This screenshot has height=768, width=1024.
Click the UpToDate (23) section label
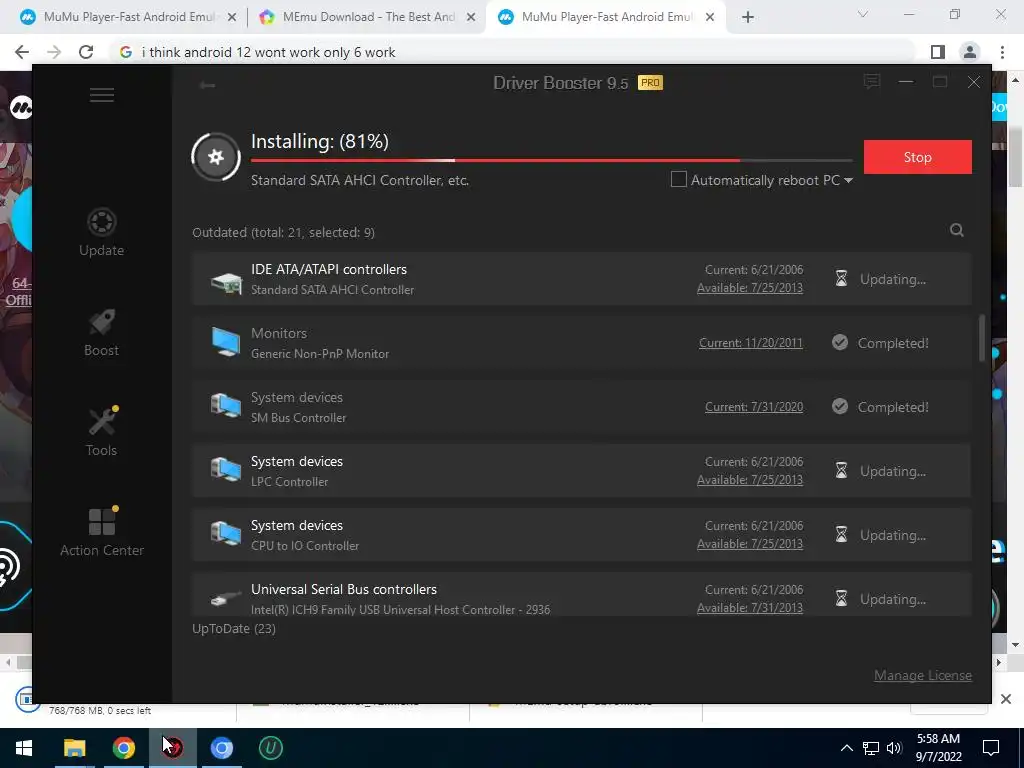(x=234, y=628)
